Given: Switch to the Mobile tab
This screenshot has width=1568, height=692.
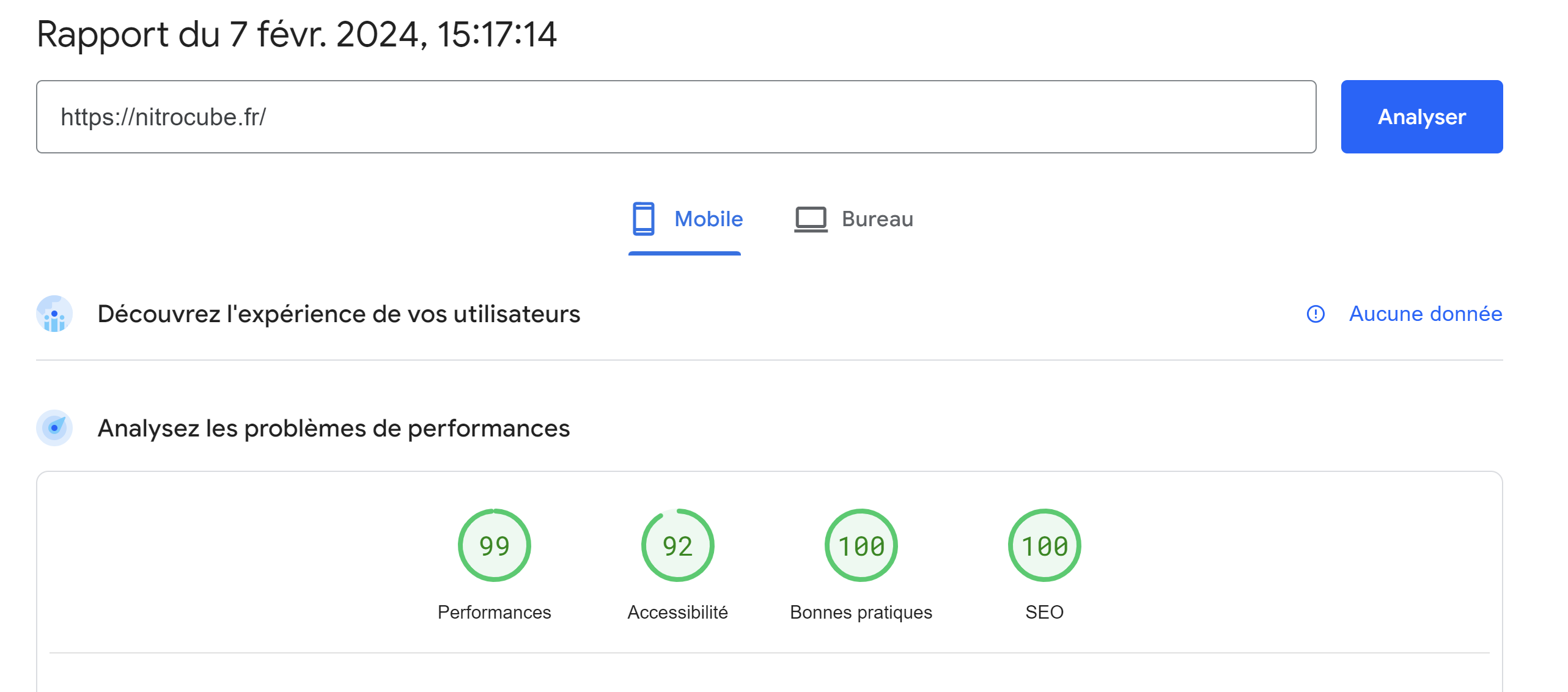Looking at the screenshot, I should (685, 219).
